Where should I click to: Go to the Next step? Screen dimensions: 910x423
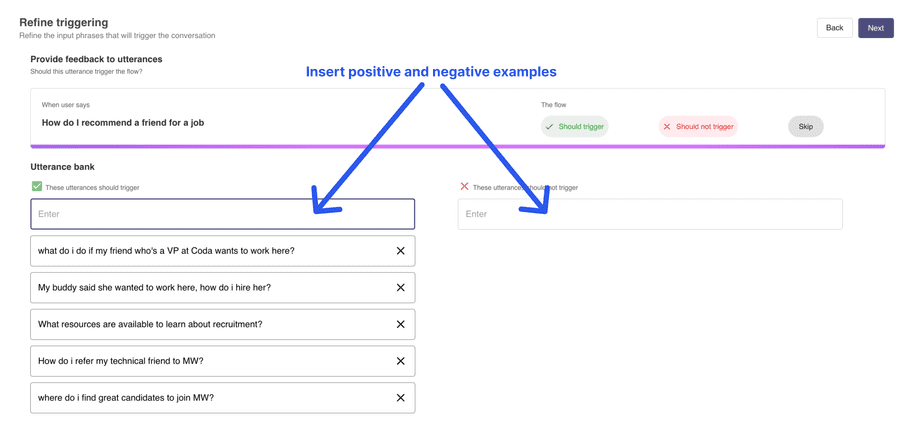pos(876,28)
